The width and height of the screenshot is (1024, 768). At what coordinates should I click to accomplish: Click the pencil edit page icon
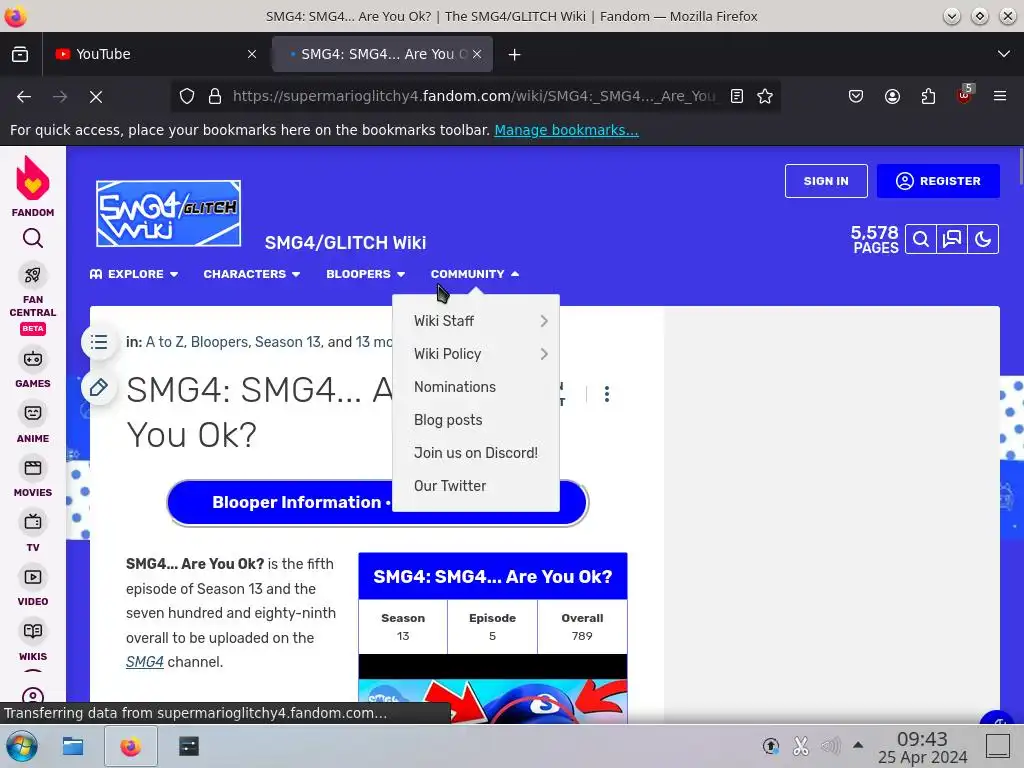tap(99, 387)
